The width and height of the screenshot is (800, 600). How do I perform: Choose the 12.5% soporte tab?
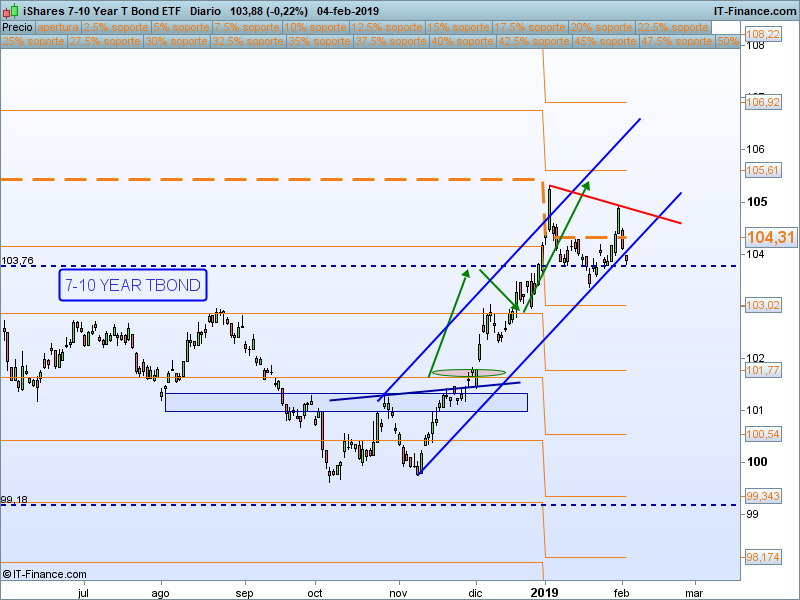click(387, 28)
